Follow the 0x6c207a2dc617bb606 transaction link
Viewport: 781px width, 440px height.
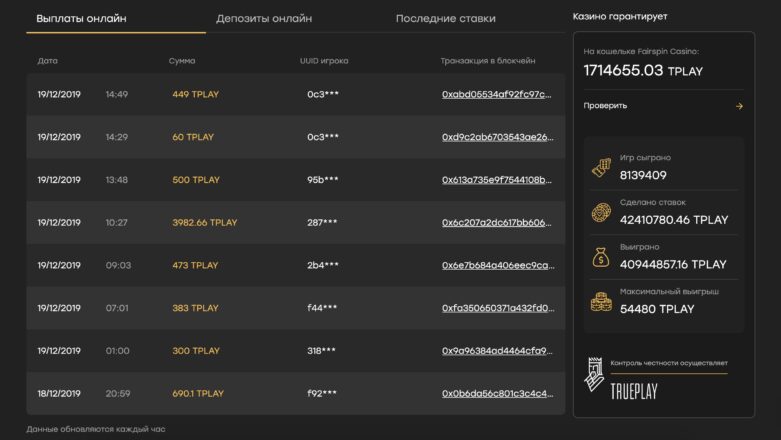pos(496,223)
